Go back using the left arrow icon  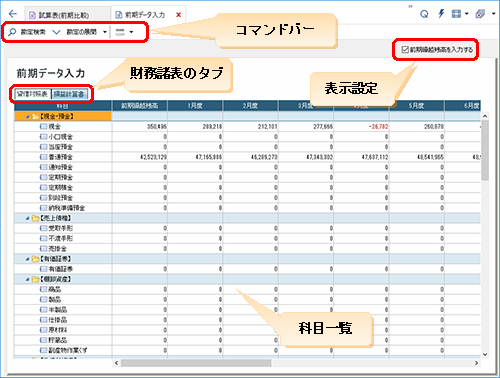click(13, 14)
